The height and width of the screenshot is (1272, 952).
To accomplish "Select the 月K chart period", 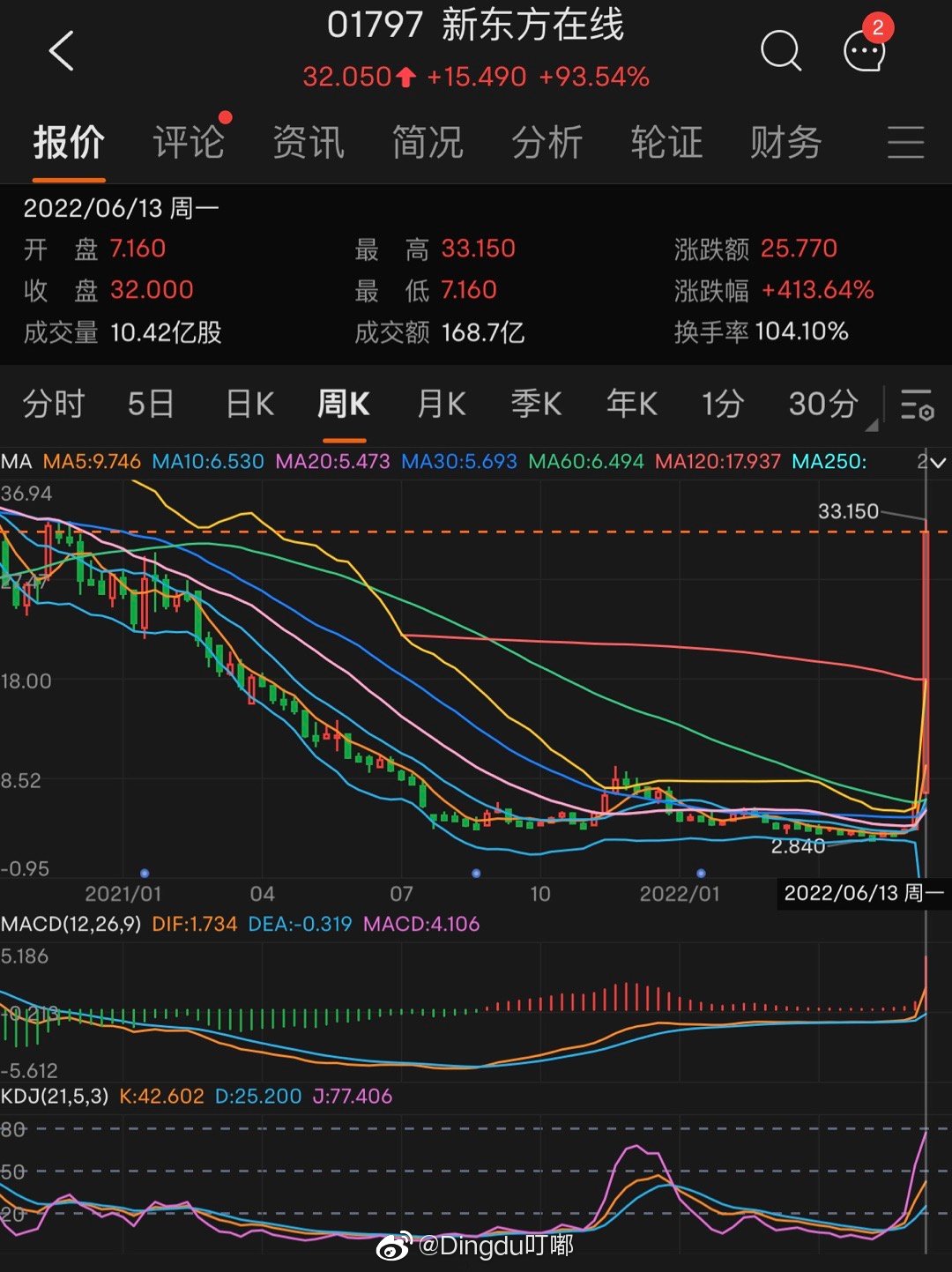I will tap(441, 405).
